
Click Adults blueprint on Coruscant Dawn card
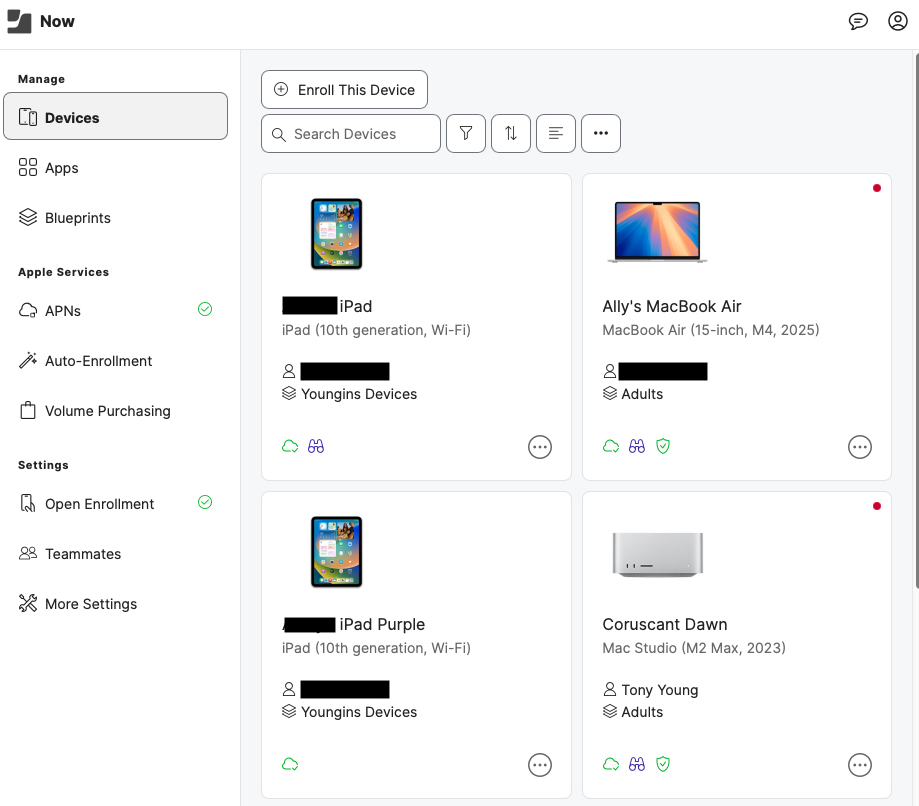633,712
